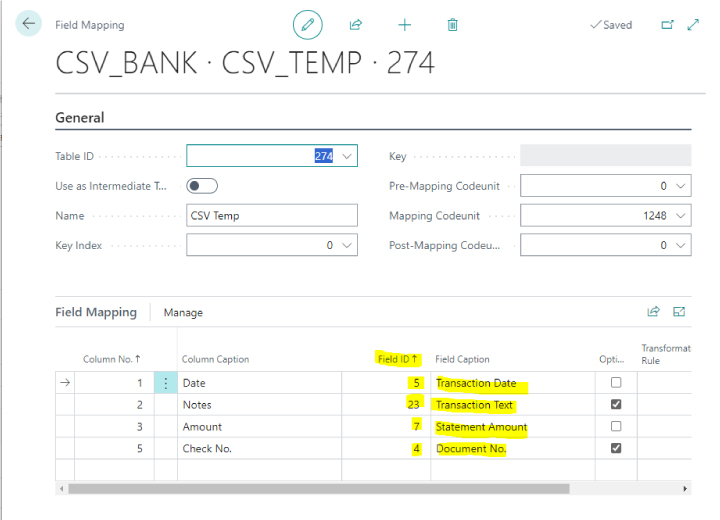Image resolution: width=720 pixels, height=520 pixels.
Task: Click the Name input field
Action: (x=270, y=215)
